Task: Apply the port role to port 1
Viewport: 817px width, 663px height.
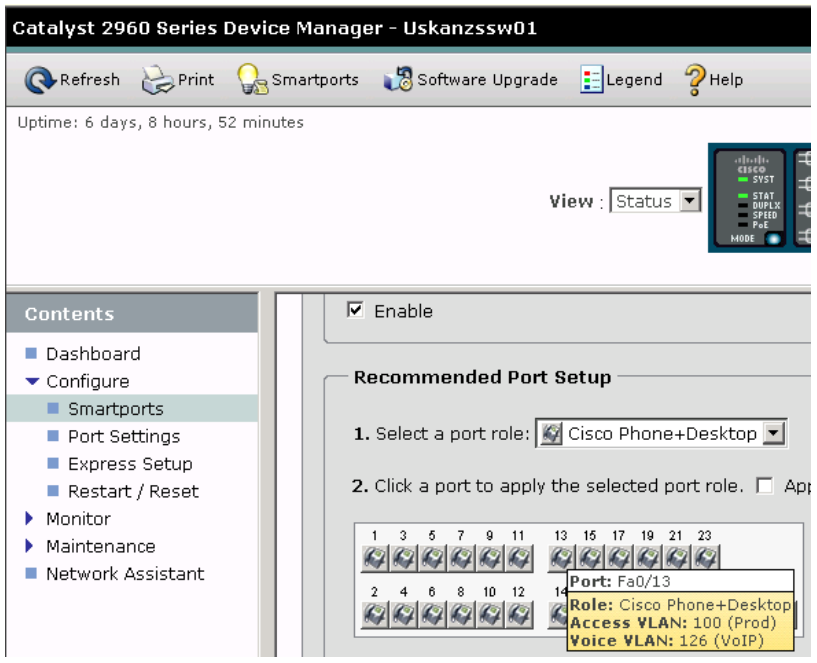Action: (372, 557)
